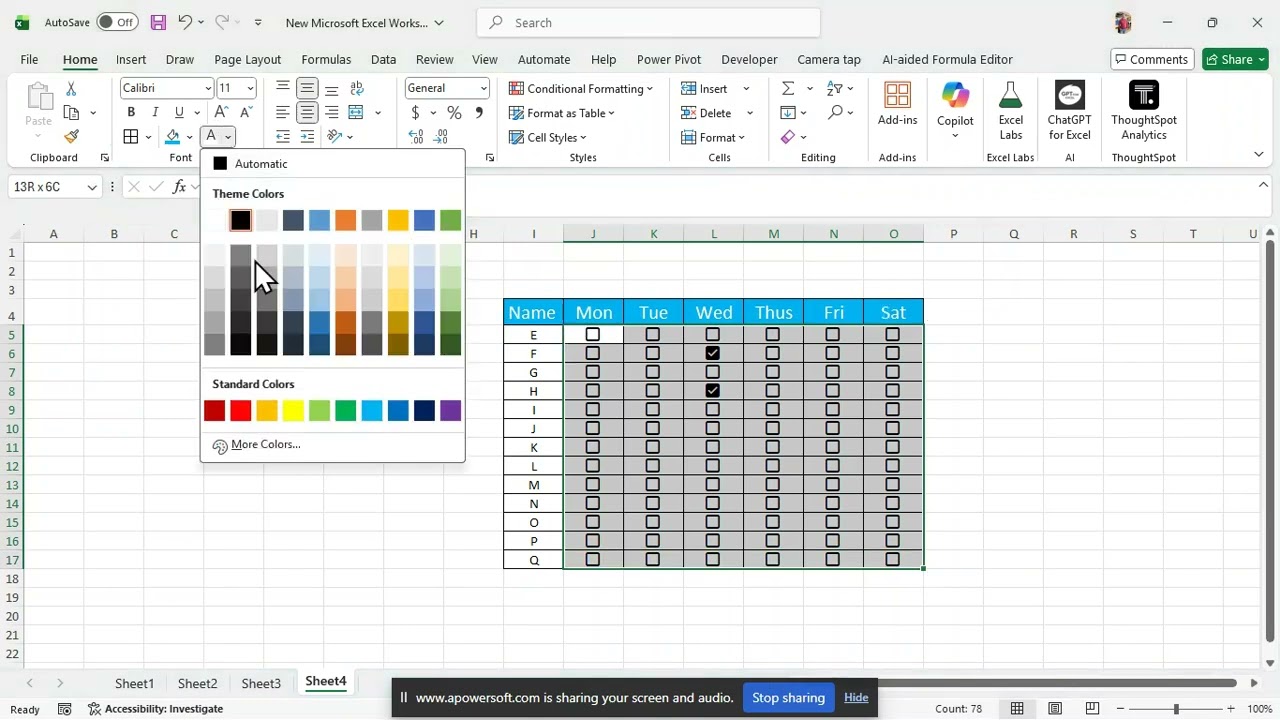1280x720 pixels.
Task: Uncheck the Wed checkbox for row H
Action: [713, 391]
